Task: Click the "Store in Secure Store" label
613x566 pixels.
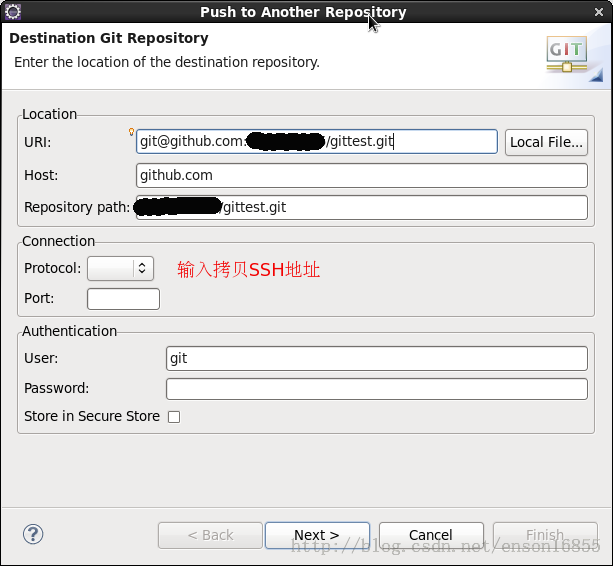Action: pos(92,416)
